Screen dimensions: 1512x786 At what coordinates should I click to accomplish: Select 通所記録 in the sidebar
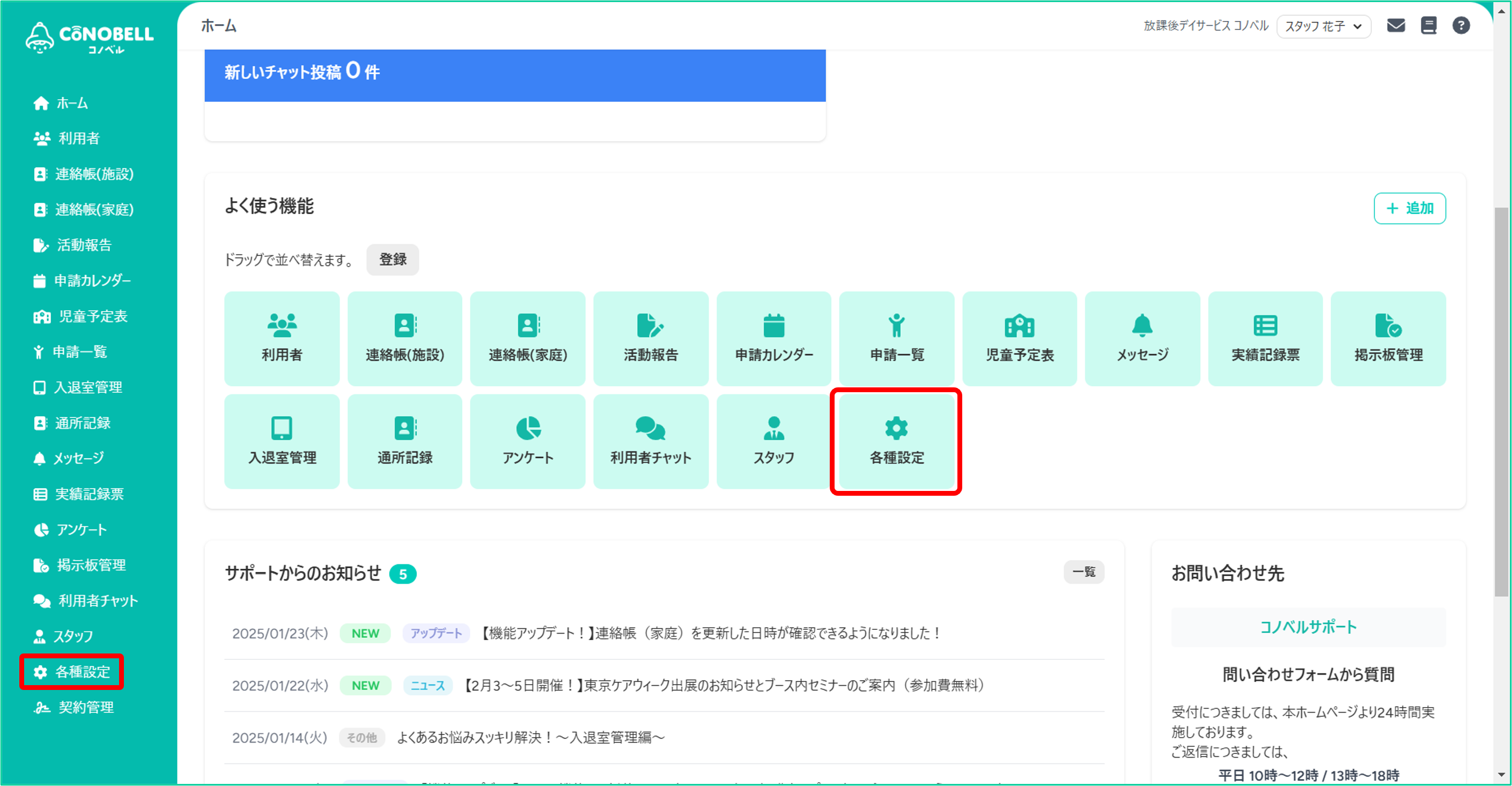tap(72, 423)
